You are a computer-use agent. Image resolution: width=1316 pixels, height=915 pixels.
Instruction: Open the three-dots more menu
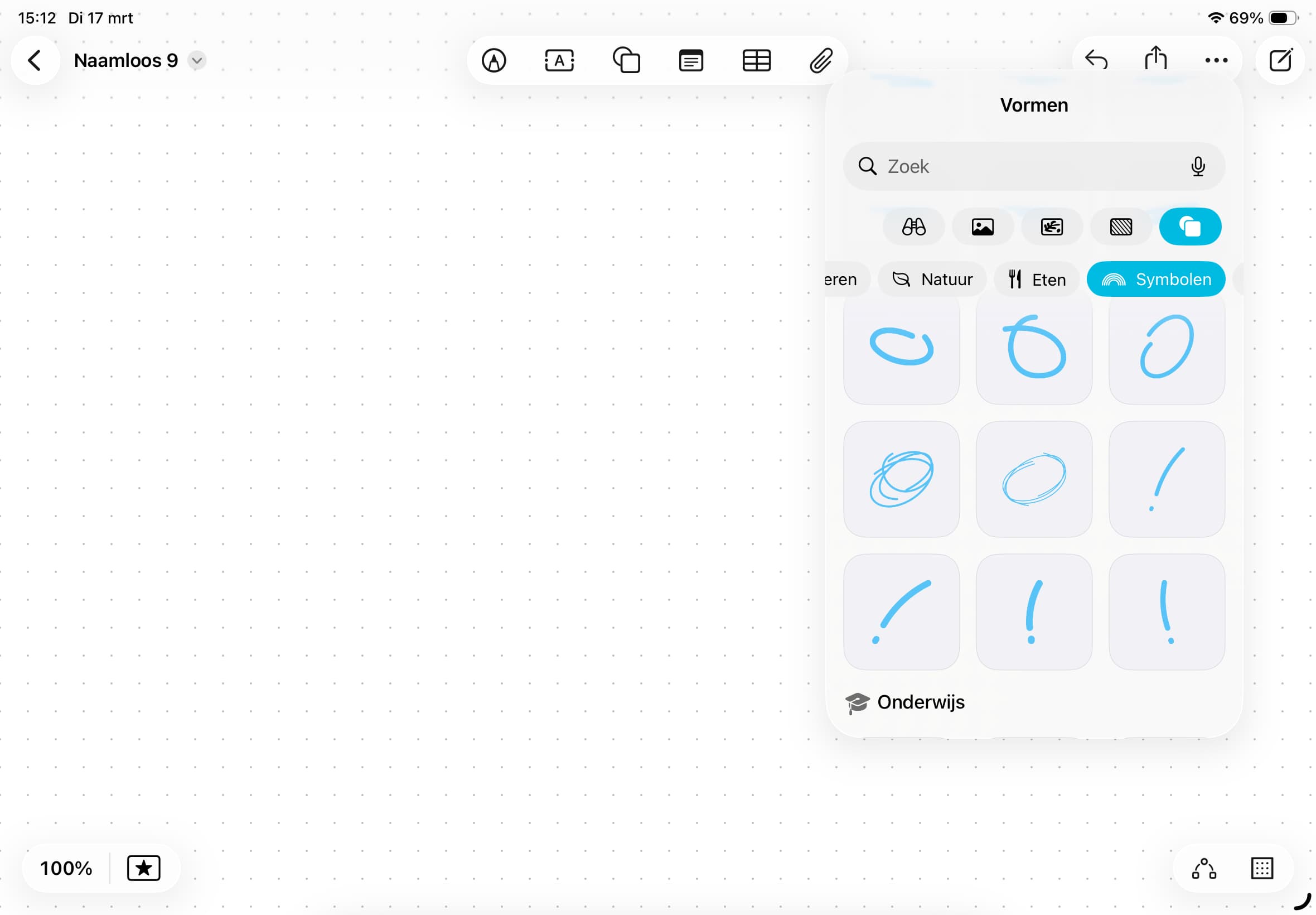(1216, 60)
